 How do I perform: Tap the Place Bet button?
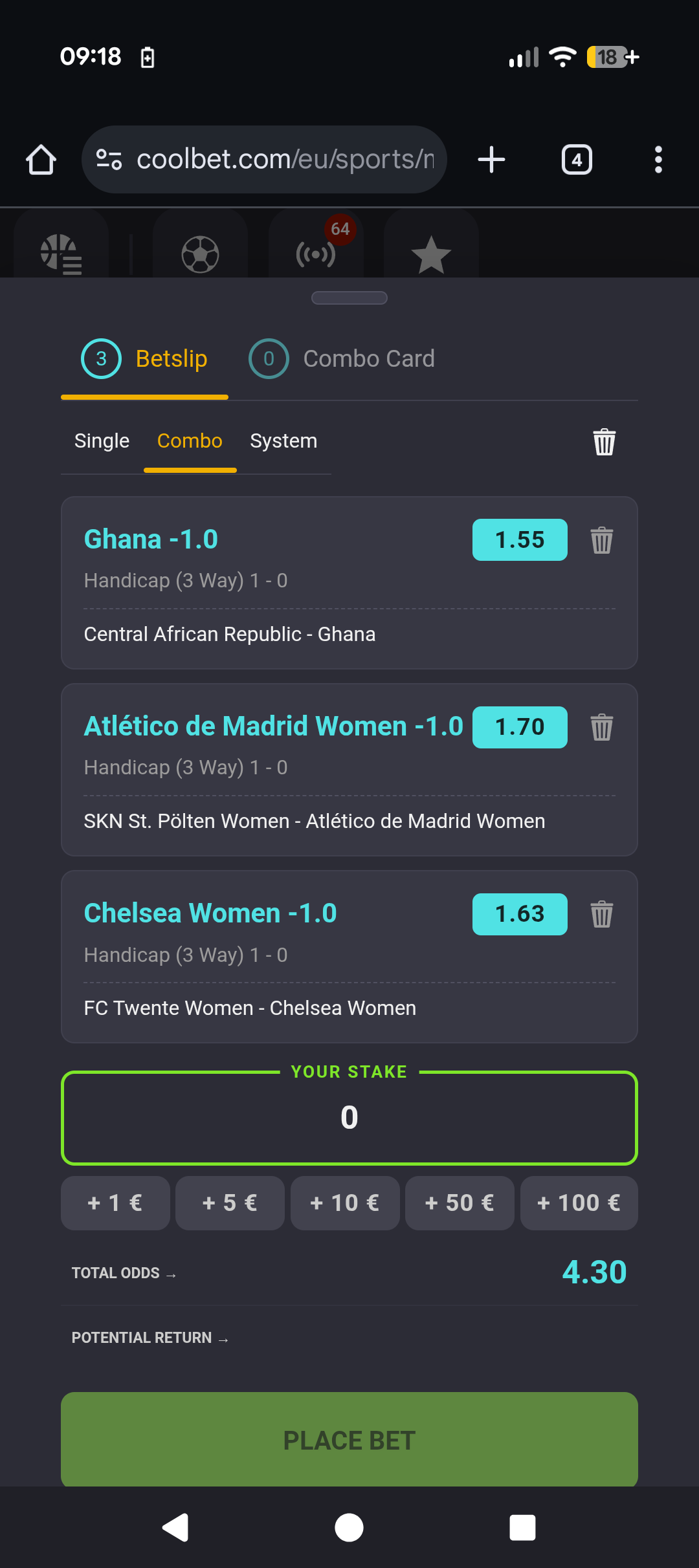point(349,1440)
